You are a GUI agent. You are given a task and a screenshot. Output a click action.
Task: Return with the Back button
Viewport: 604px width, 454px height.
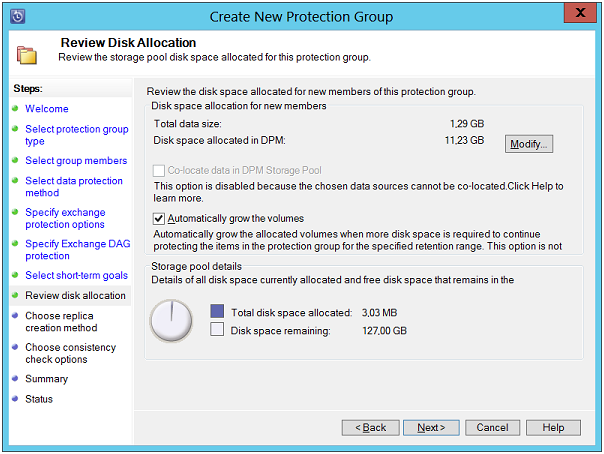coord(371,428)
